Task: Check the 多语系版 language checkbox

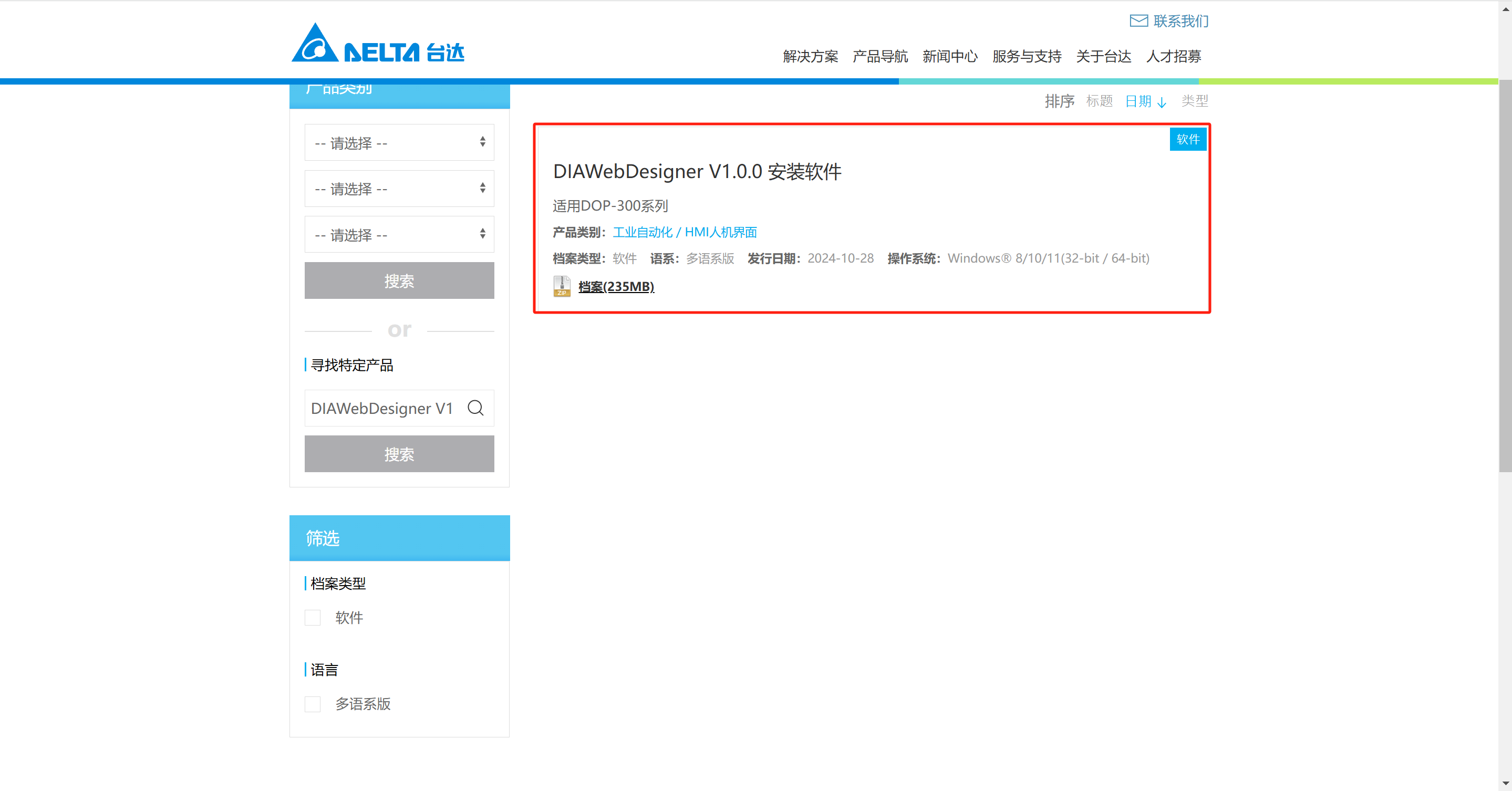Action: pos(313,704)
